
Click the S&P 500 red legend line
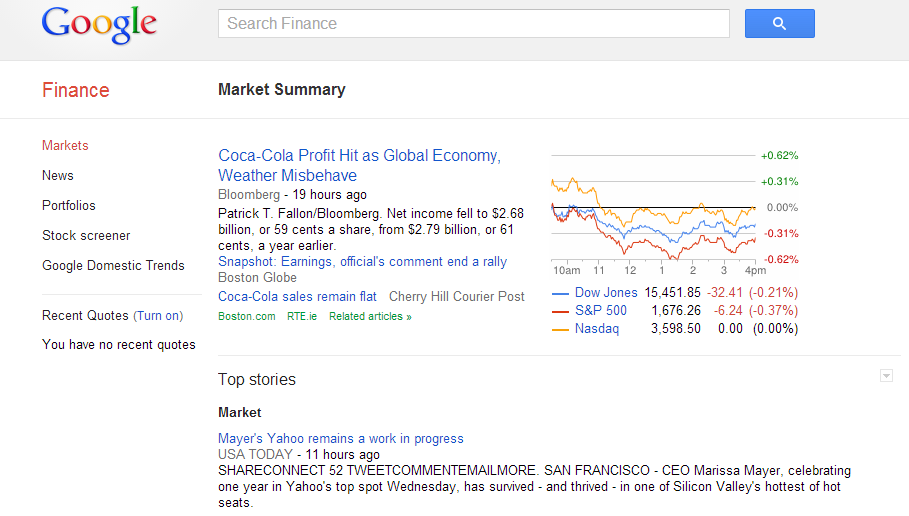(561, 311)
